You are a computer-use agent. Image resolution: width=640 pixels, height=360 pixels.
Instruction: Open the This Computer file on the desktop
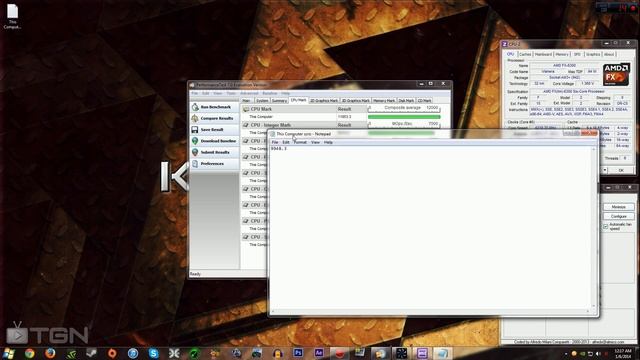coord(12,16)
